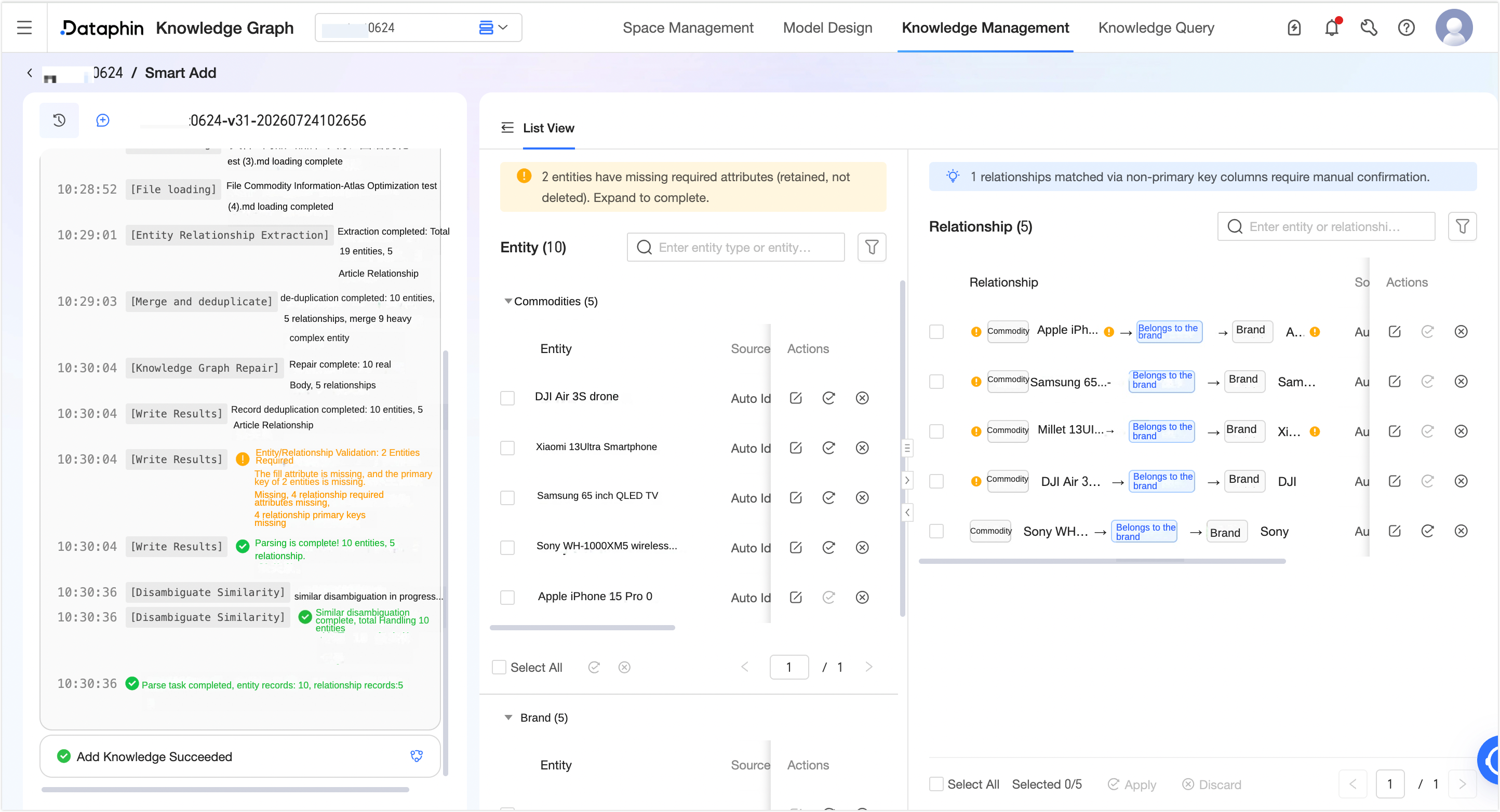
Task: Focus the entity type search field
Action: (x=735, y=247)
